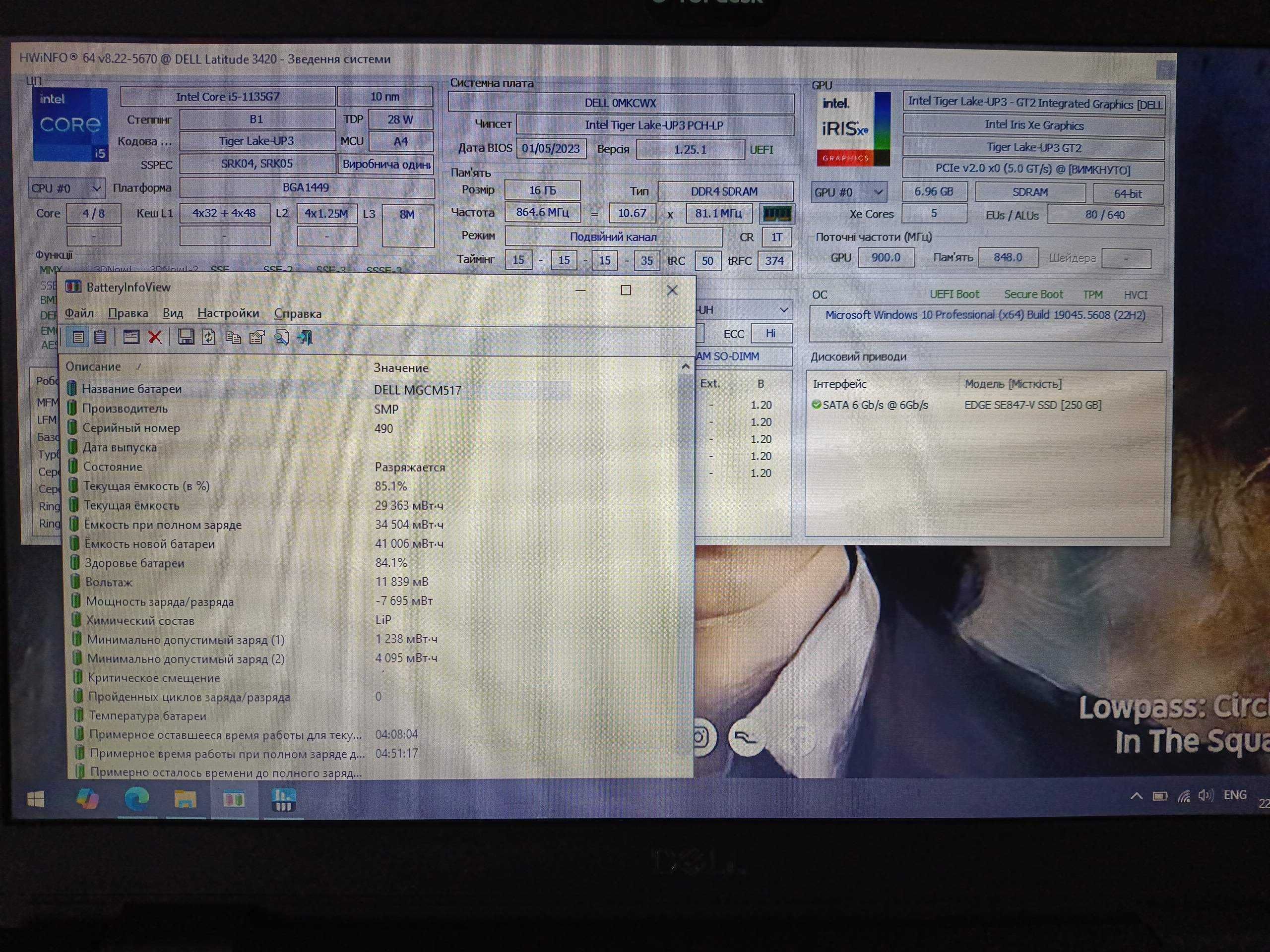Screen dimensions: 1270x952
Task: Open the Файл menu
Action: (x=79, y=313)
